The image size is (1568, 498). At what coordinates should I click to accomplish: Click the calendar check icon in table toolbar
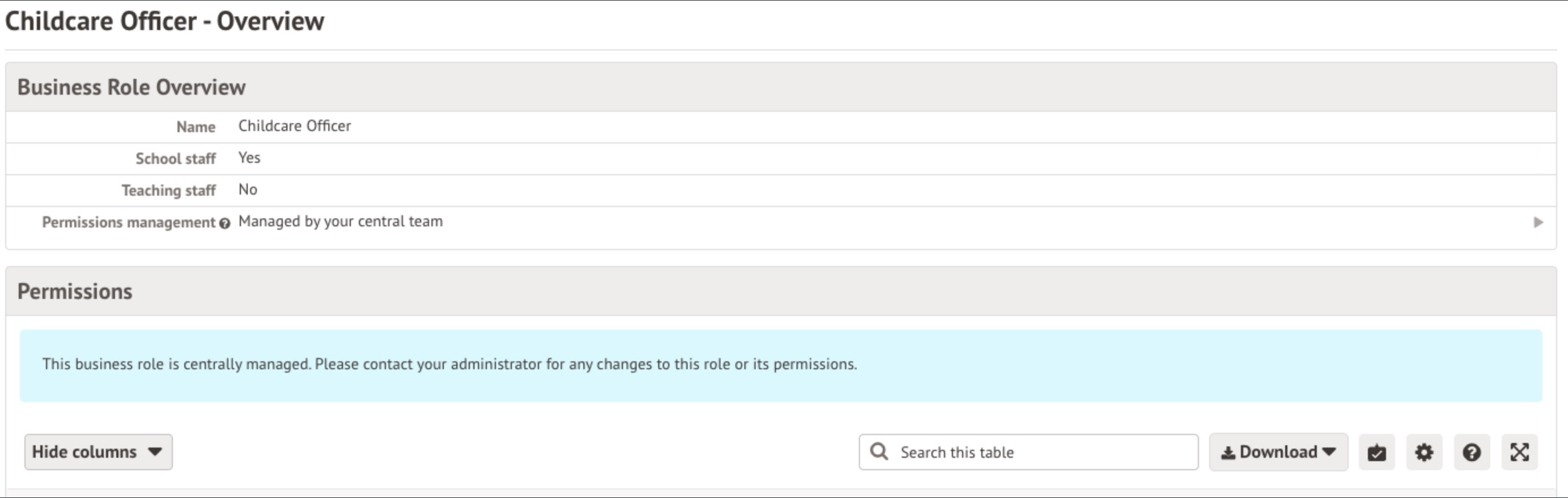click(1376, 452)
